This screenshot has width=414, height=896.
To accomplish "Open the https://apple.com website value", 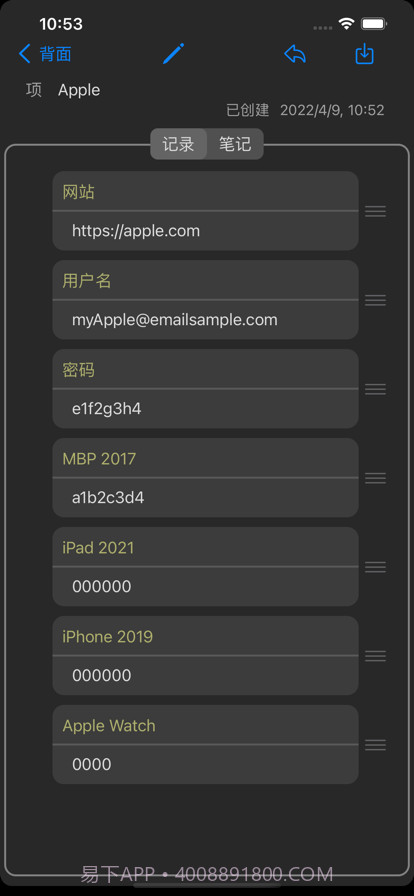I will point(205,231).
